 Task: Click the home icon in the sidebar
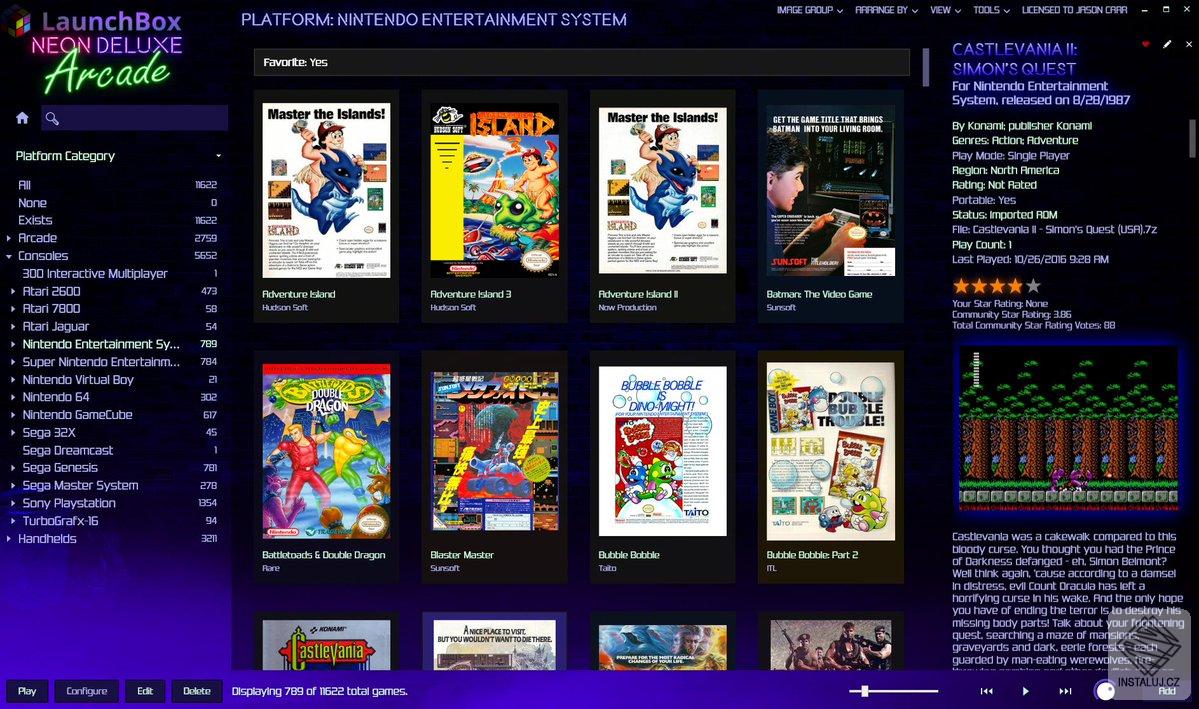20,117
